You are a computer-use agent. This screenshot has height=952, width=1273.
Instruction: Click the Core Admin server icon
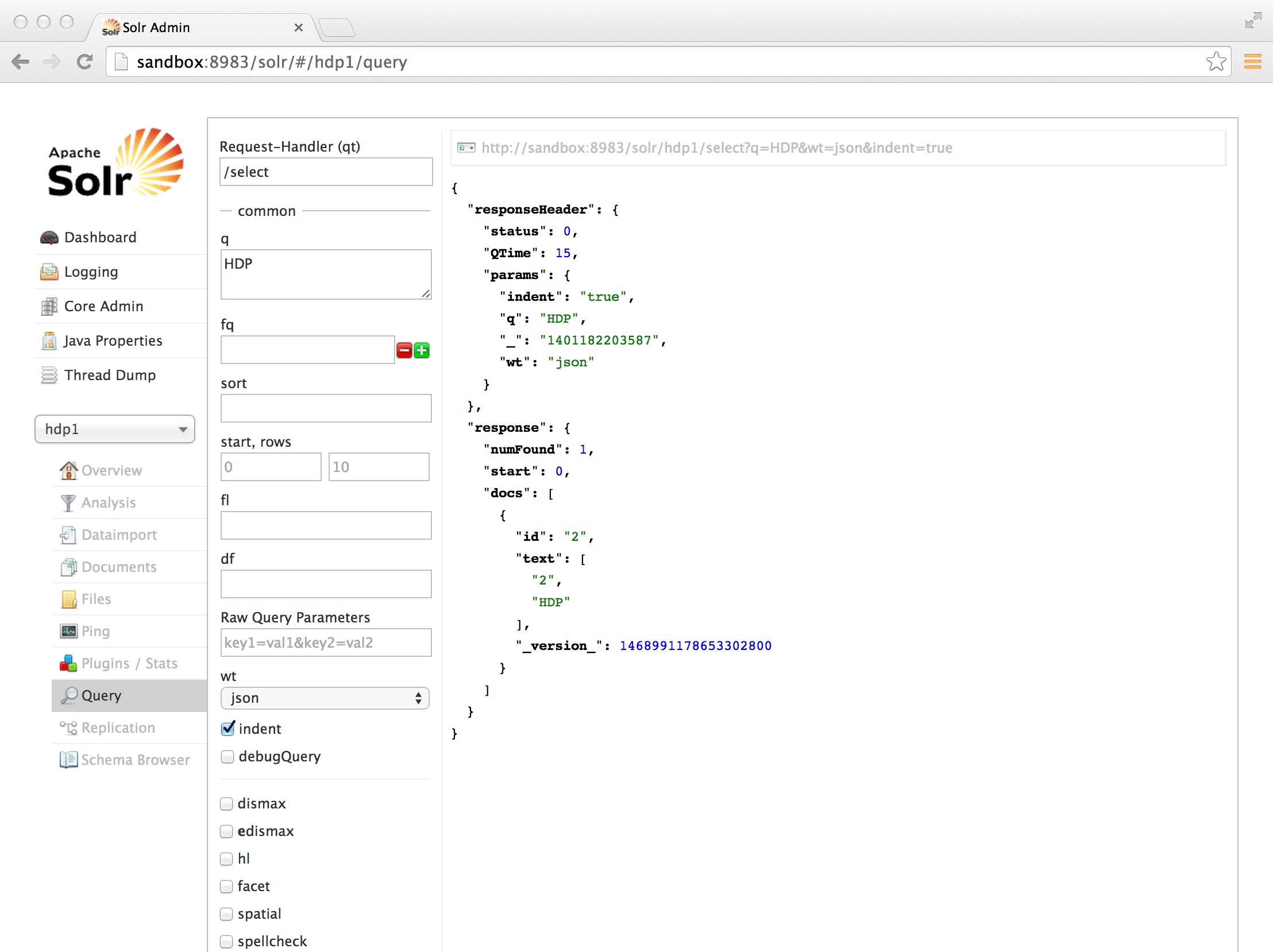pos(49,307)
